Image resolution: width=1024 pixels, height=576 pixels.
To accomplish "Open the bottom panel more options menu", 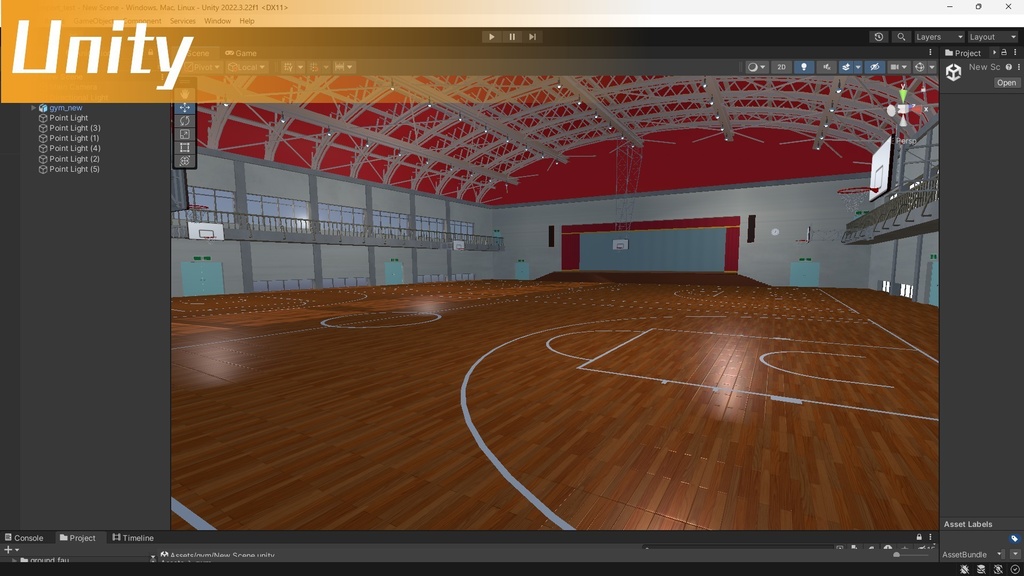I will [930, 537].
